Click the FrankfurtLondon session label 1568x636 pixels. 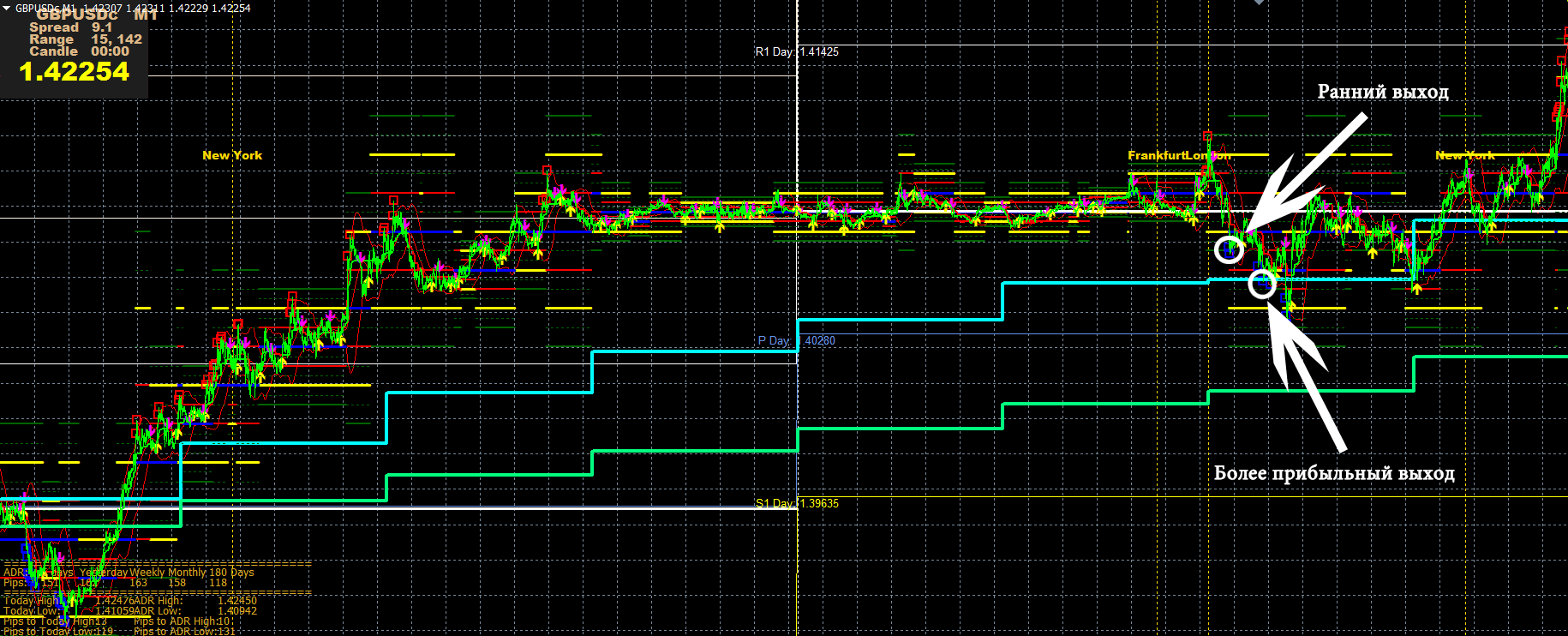tap(1179, 155)
